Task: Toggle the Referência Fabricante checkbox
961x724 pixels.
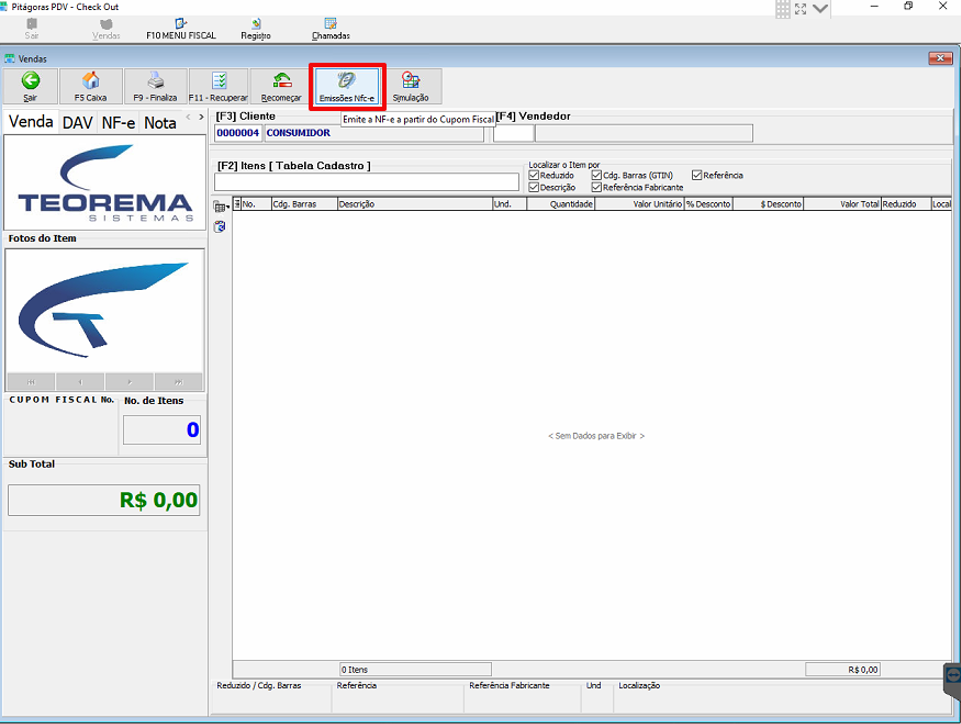Action: point(597,187)
